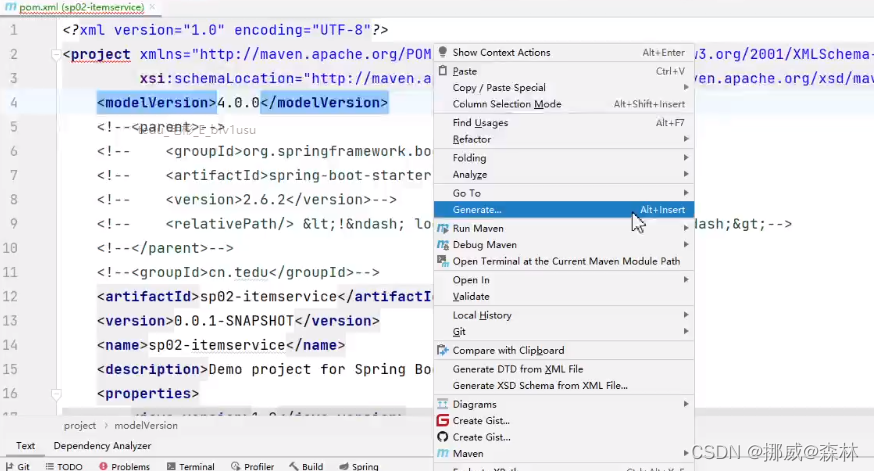Click the red Gitee Create Gist icon
The image size is (874, 471).
(x=443, y=421)
